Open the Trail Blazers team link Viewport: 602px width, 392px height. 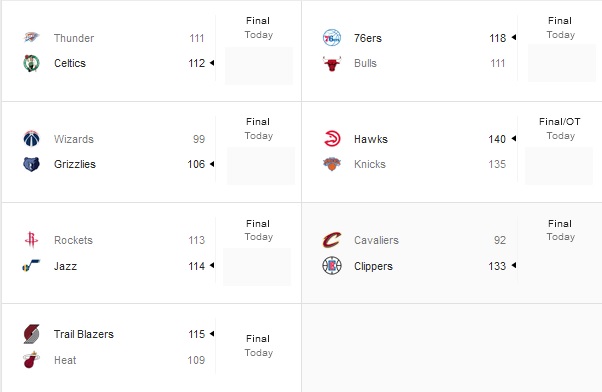(84, 334)
